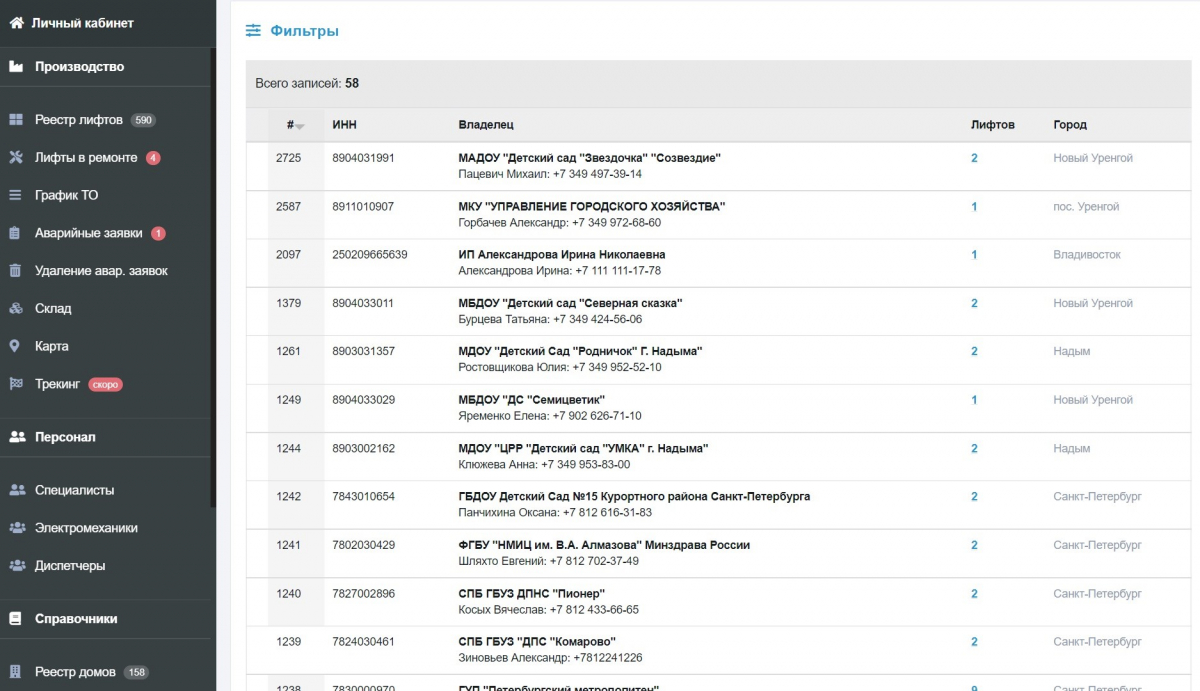Expand the Фильтры panel
This screenshot has height=691, width=1200.
[x=292, y=31]
